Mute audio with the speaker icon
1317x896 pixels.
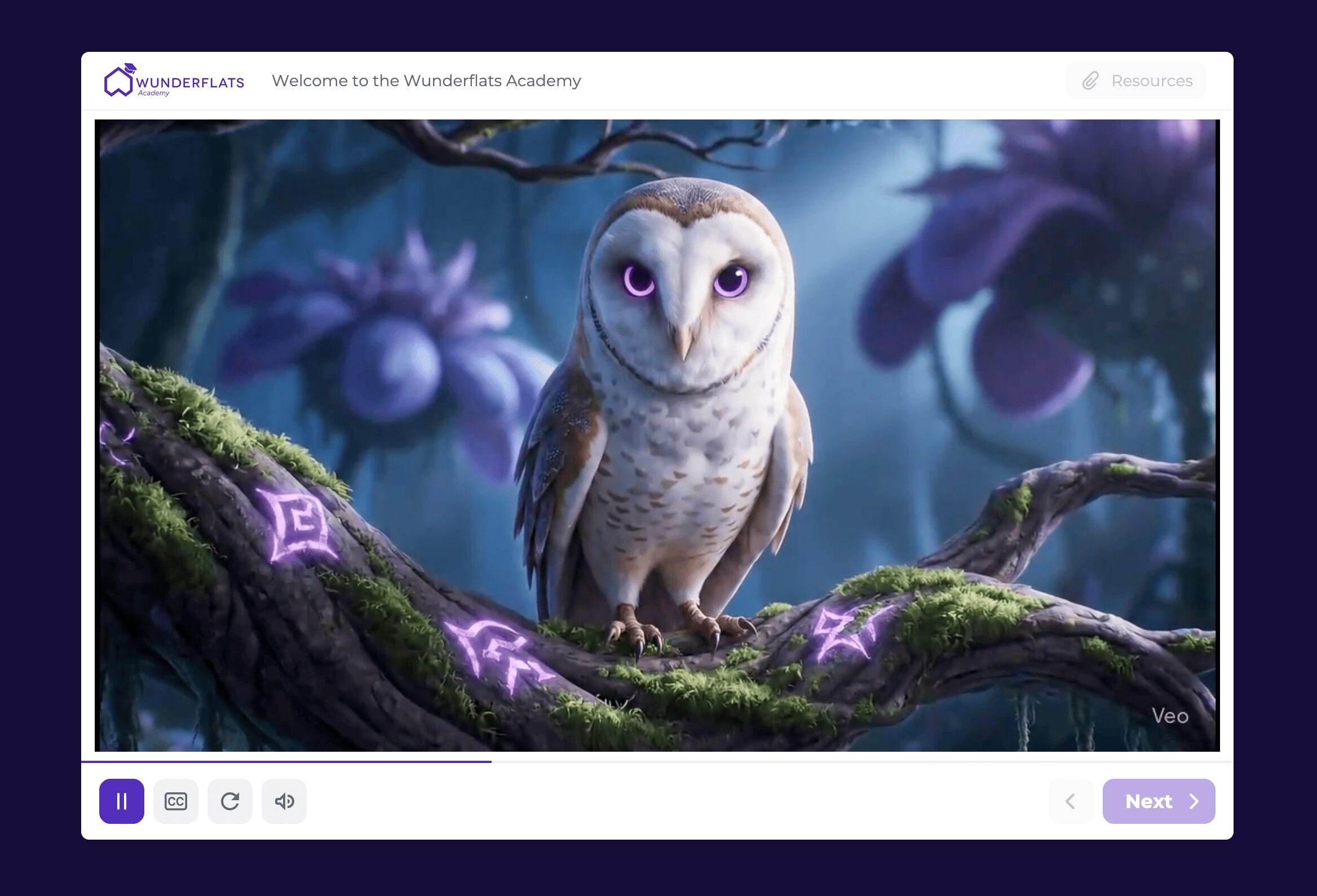pos(284,801)
